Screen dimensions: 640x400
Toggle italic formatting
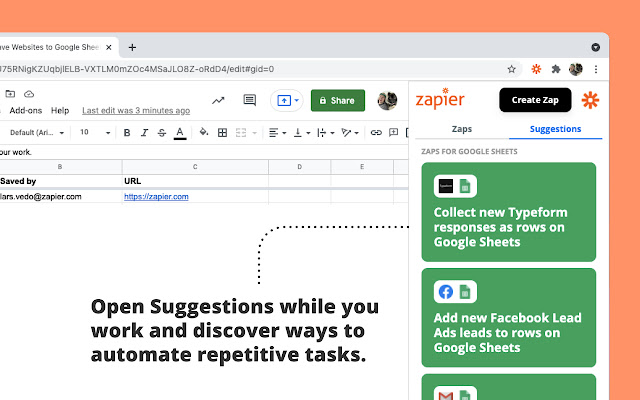144,133
